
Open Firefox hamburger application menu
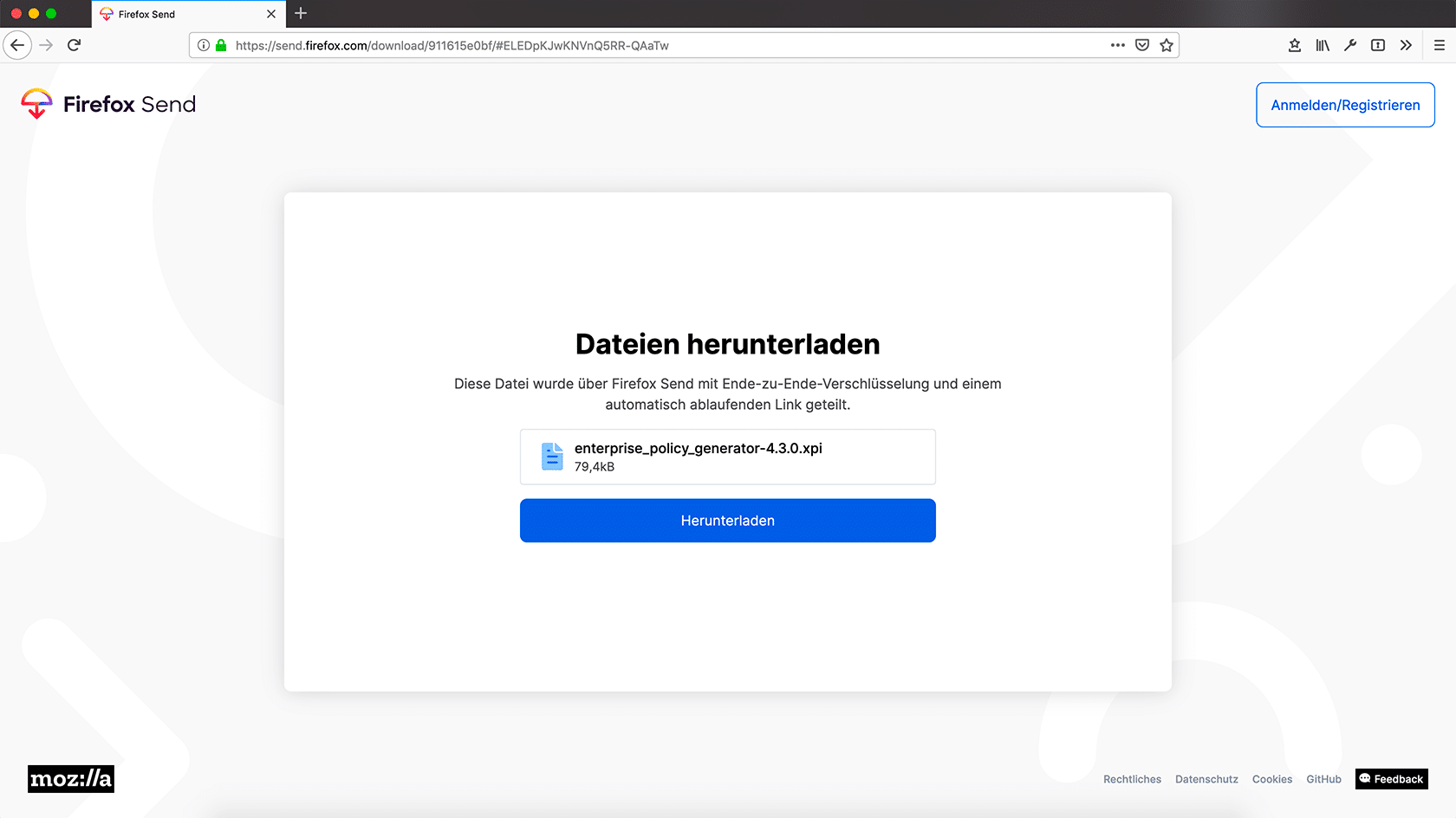click(x=1440, y=45)
